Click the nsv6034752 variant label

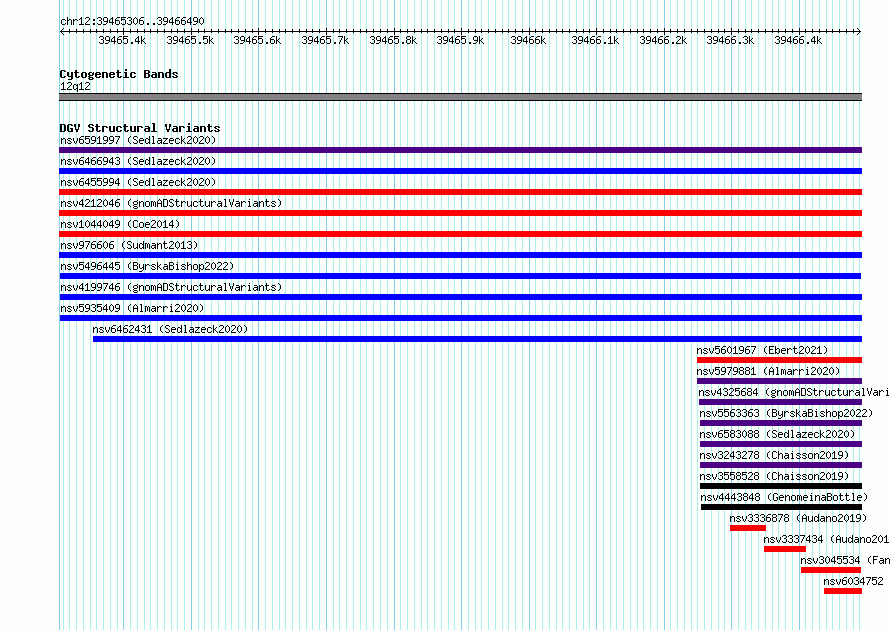click(853, 581)
